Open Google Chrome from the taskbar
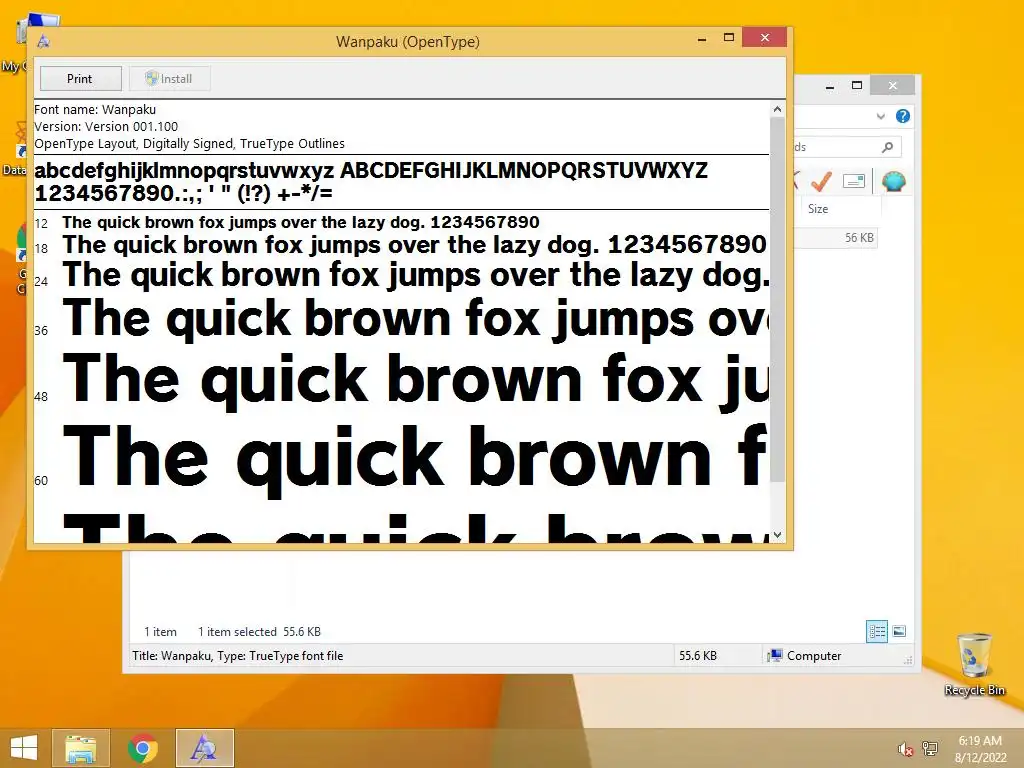The height and width of the screenshot is (768, 1024). [x=142, y=748]
